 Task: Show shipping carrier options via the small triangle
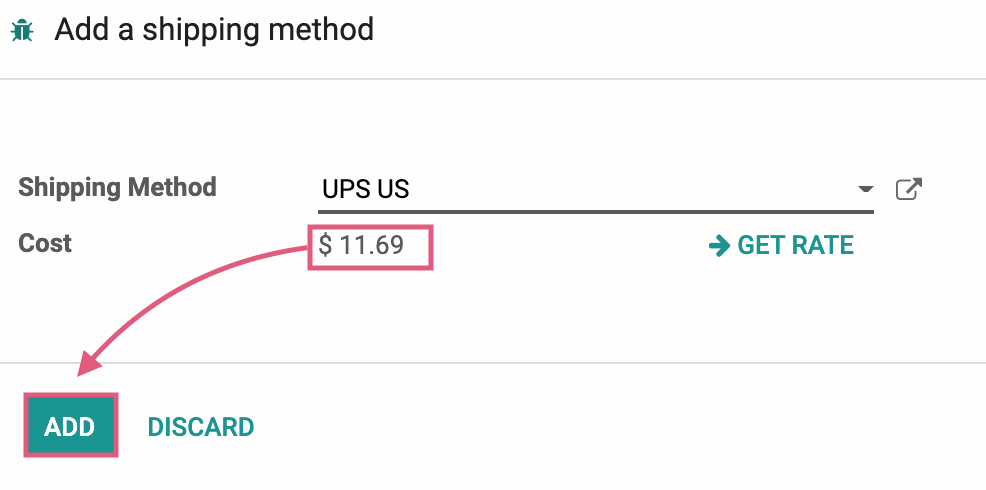pyautogui.click(x=866, y=189)
